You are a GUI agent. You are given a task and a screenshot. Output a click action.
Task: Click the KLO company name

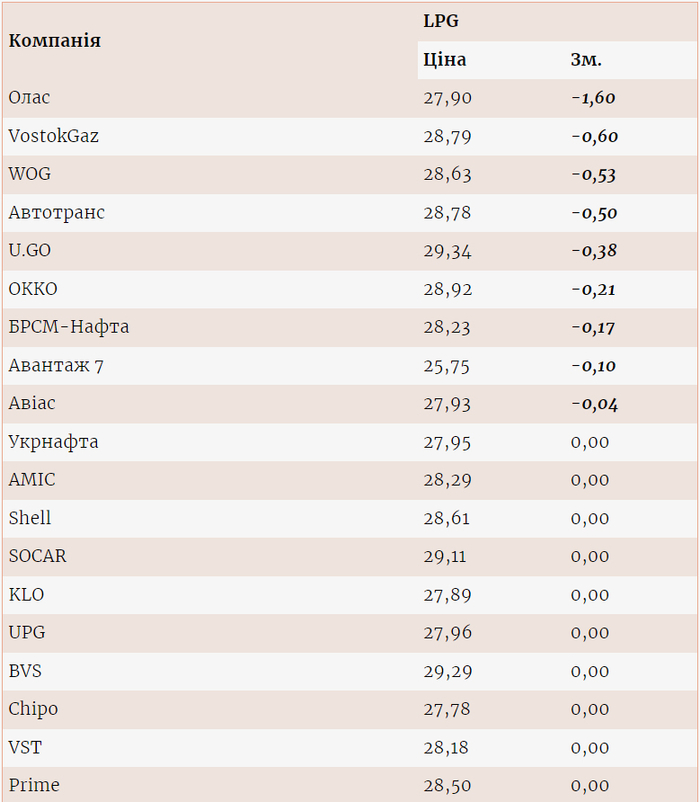click(x=26, y=595)
